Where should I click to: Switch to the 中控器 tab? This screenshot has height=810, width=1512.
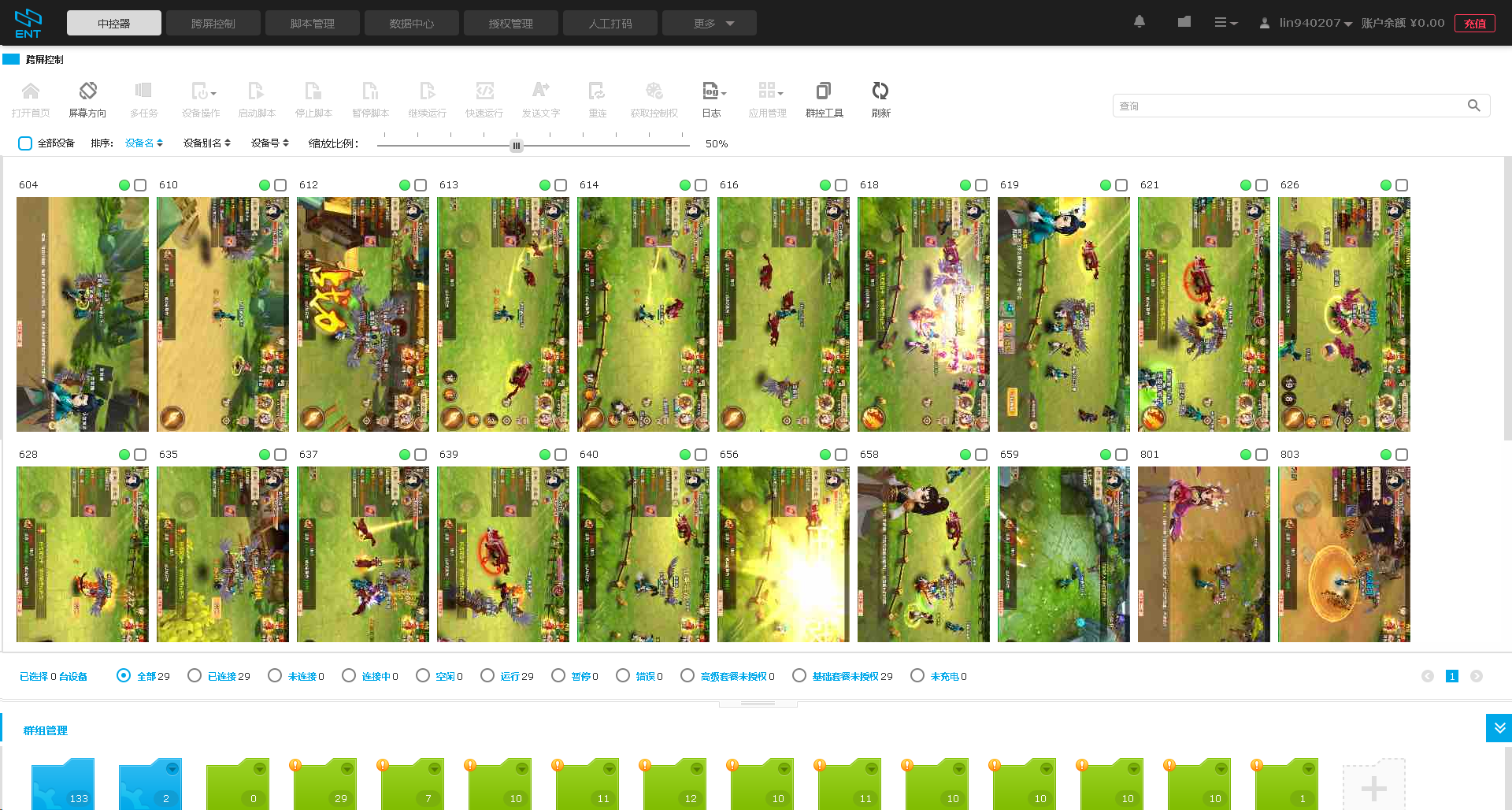[x=114, y=24]
